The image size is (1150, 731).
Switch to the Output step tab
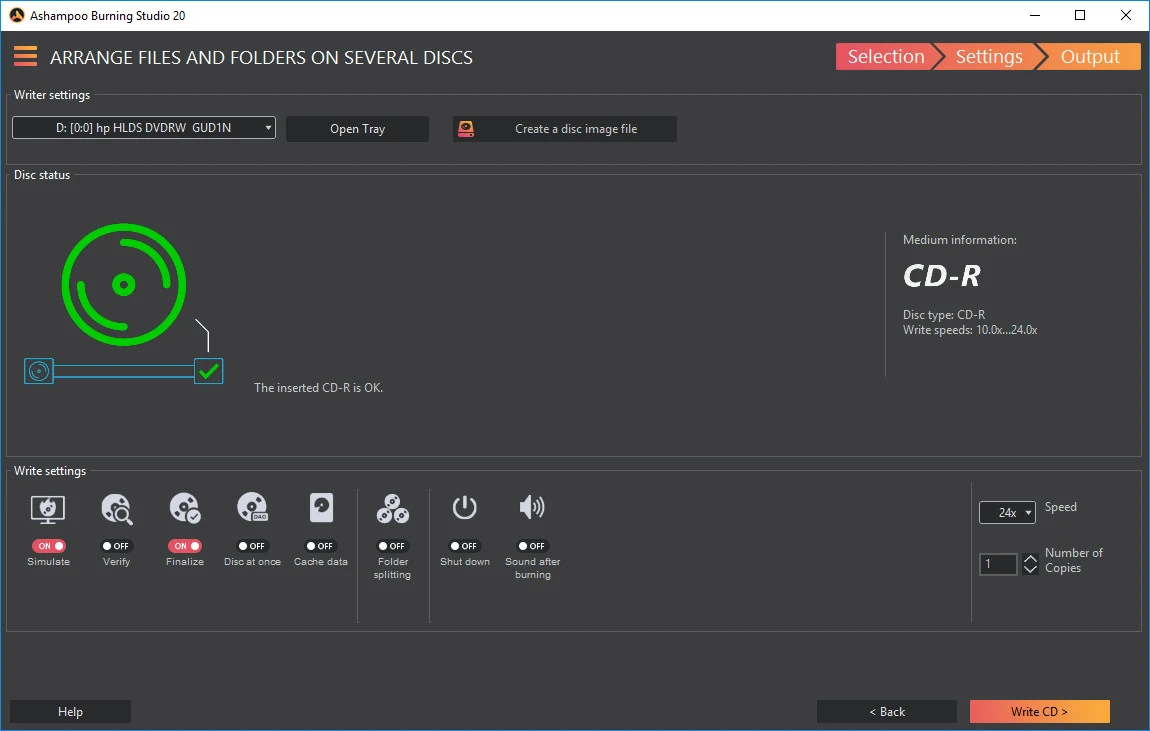(x=1090, y=57)
